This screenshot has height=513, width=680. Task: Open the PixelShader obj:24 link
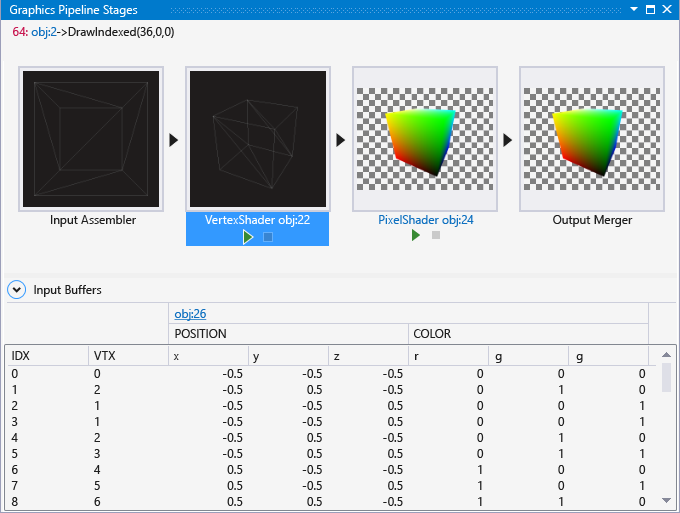pyautogui.click(x=425, y=220)
